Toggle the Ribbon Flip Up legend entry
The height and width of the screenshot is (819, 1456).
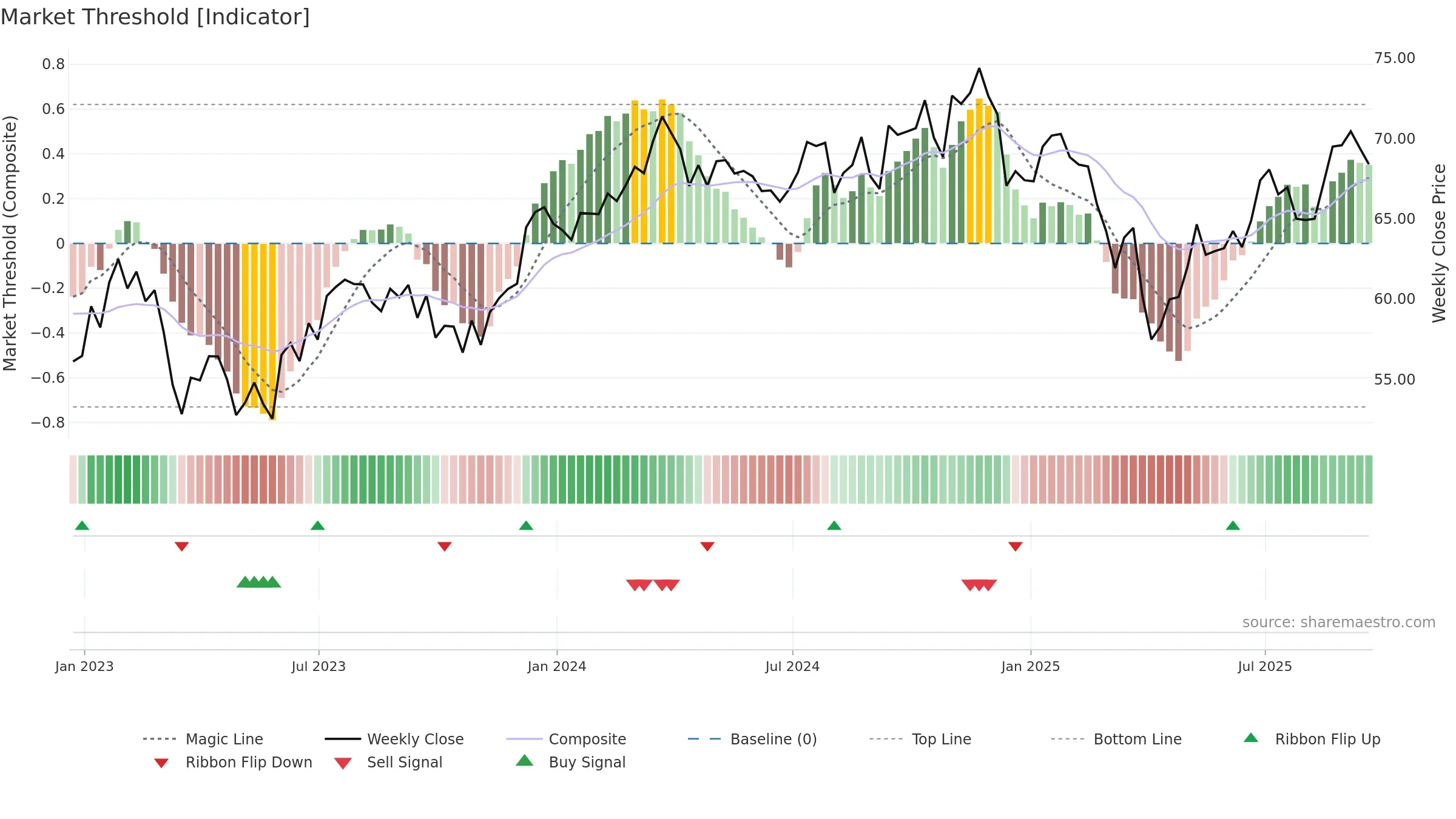(1312, 739)
